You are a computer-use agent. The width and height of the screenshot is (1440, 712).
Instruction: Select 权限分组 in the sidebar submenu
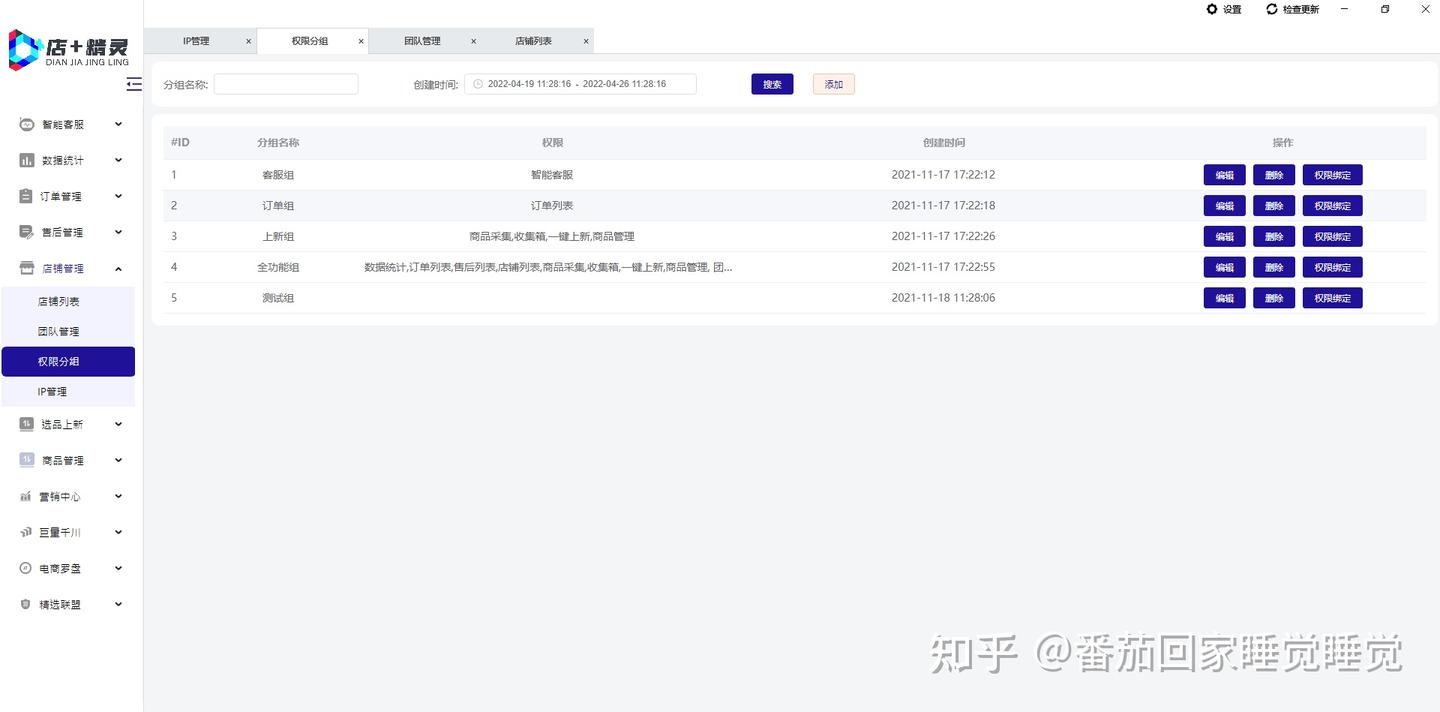coord(68,362)
